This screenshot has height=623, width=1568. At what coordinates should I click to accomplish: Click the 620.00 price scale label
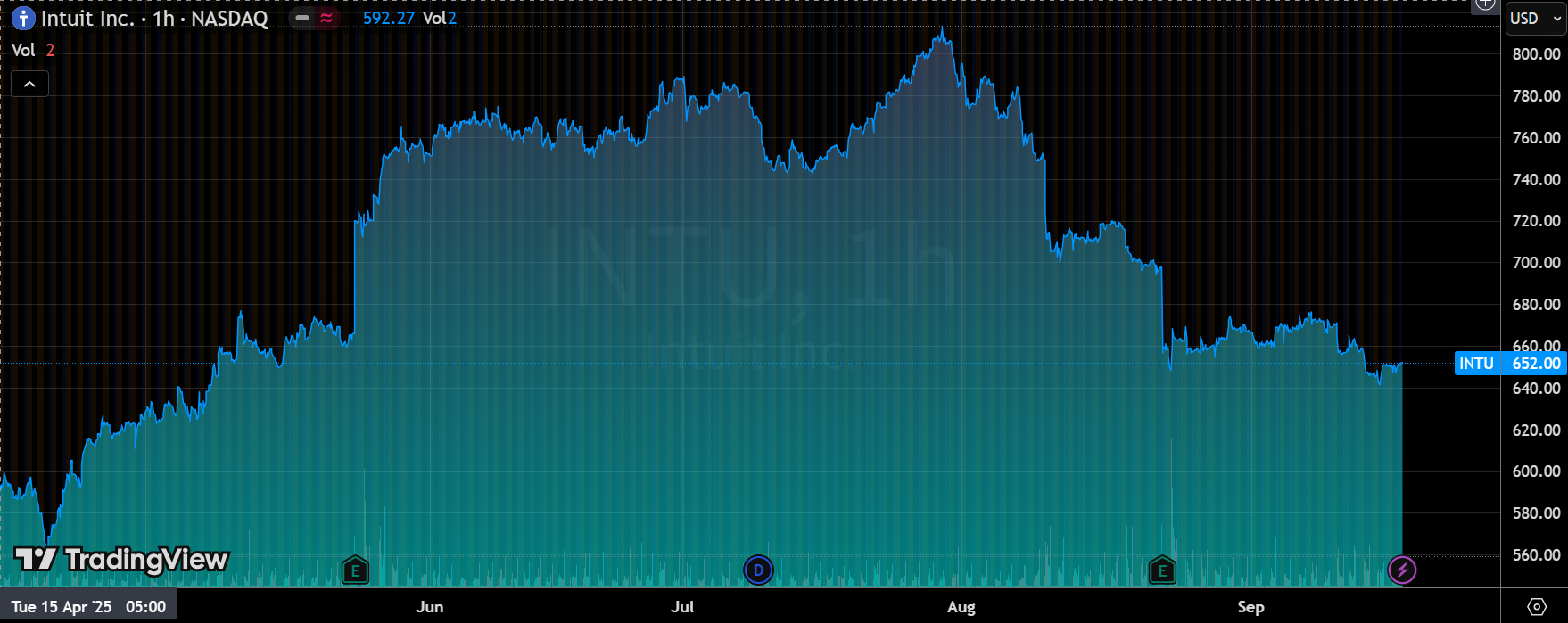[x=1536, y=430]
